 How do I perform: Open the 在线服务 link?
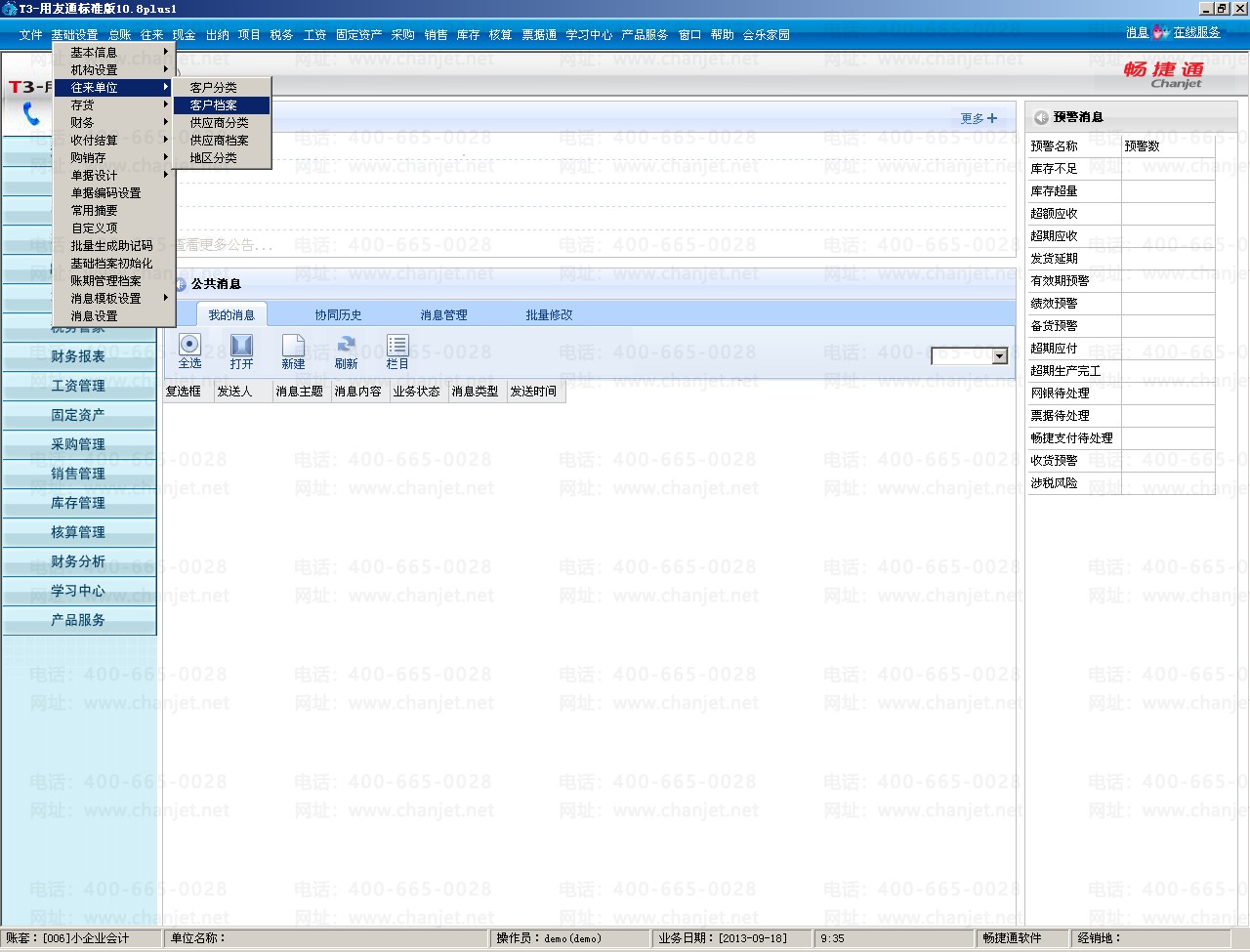point(1196,32)
